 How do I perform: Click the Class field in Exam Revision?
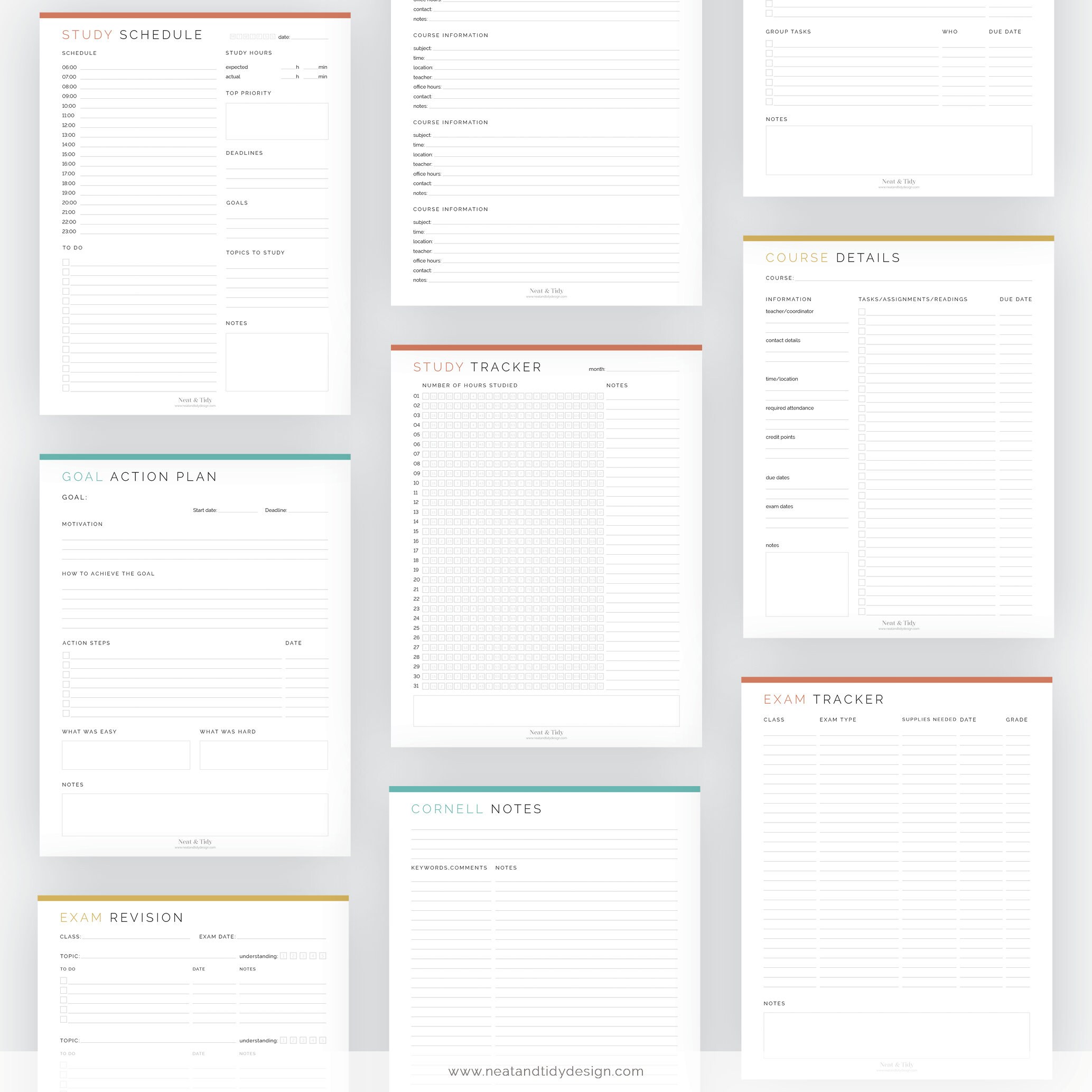pyautogui.click(x=136, y=937)
